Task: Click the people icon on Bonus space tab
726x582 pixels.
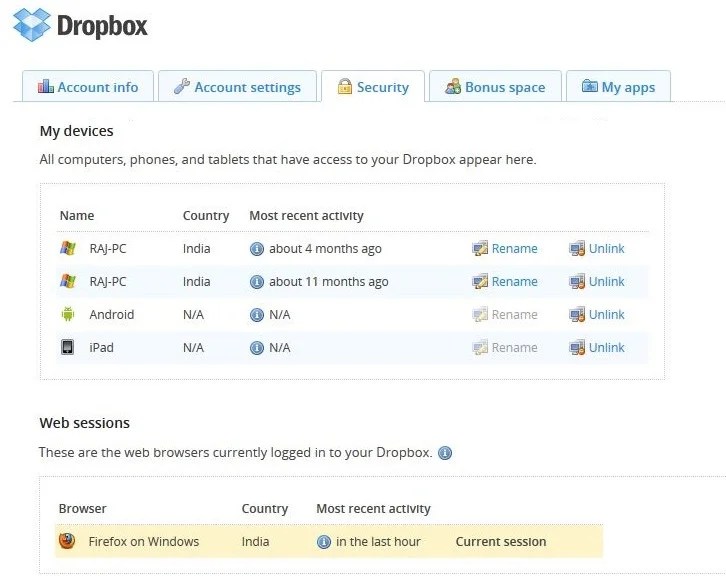Action: 453,86
